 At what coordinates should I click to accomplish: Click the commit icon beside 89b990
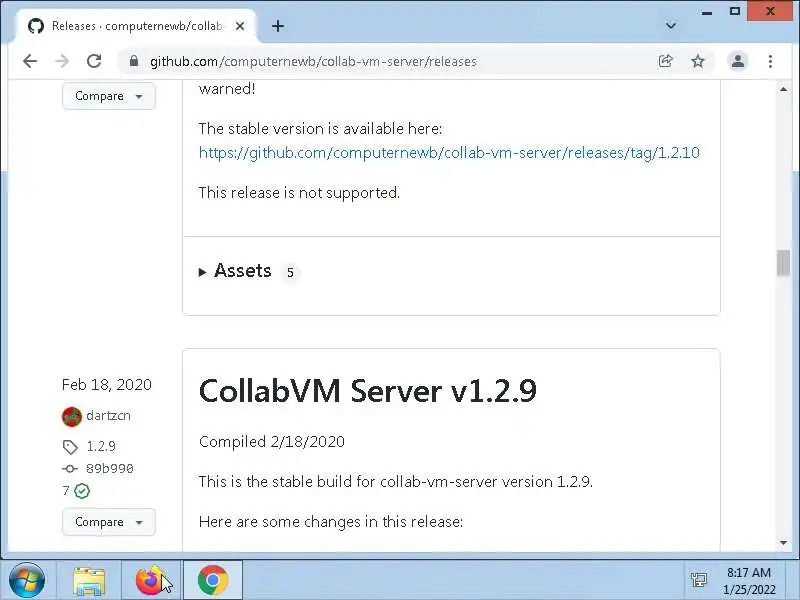pos(69,468)
